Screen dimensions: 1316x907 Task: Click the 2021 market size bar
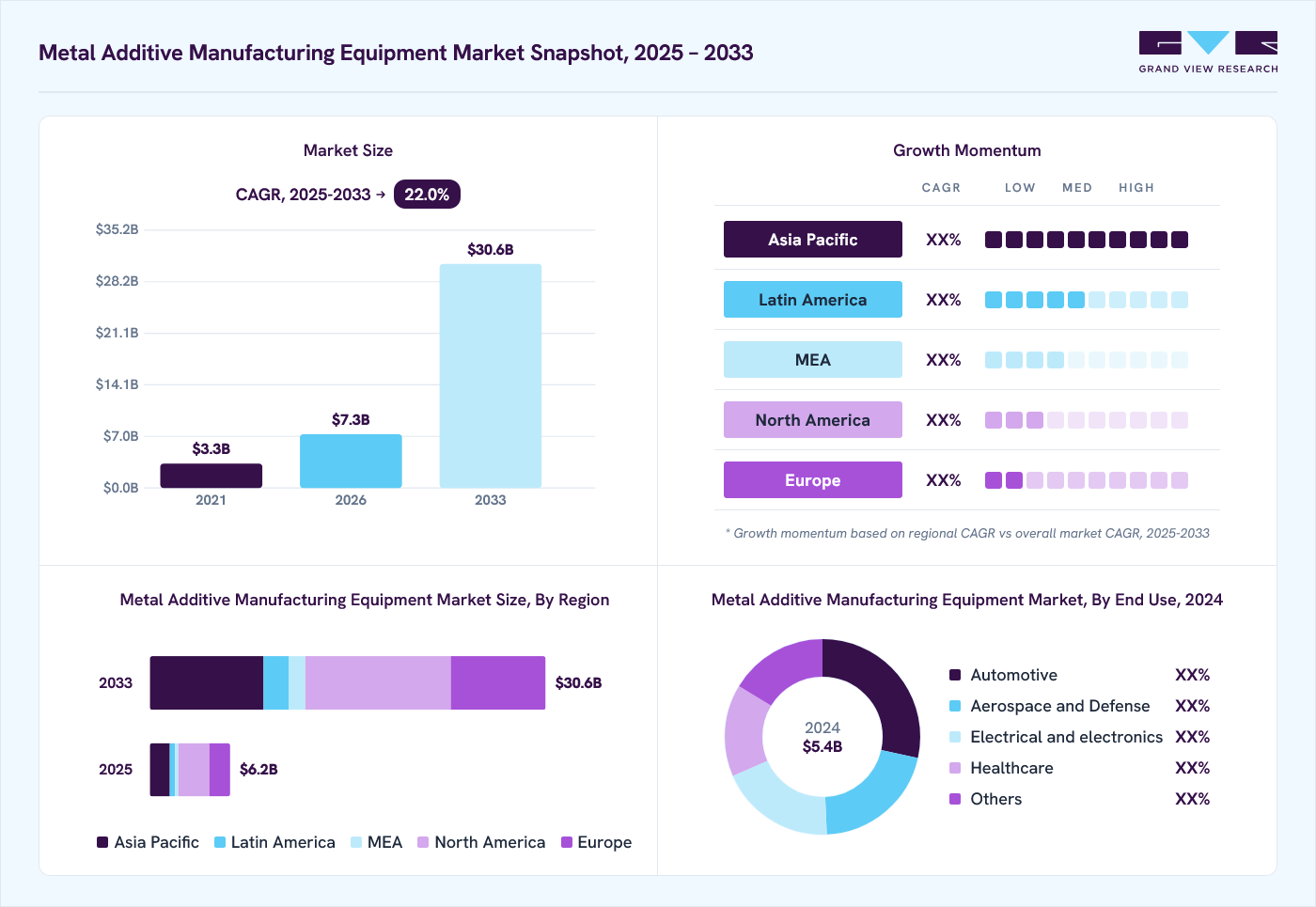pyautogui.click(x=211, y=476)
